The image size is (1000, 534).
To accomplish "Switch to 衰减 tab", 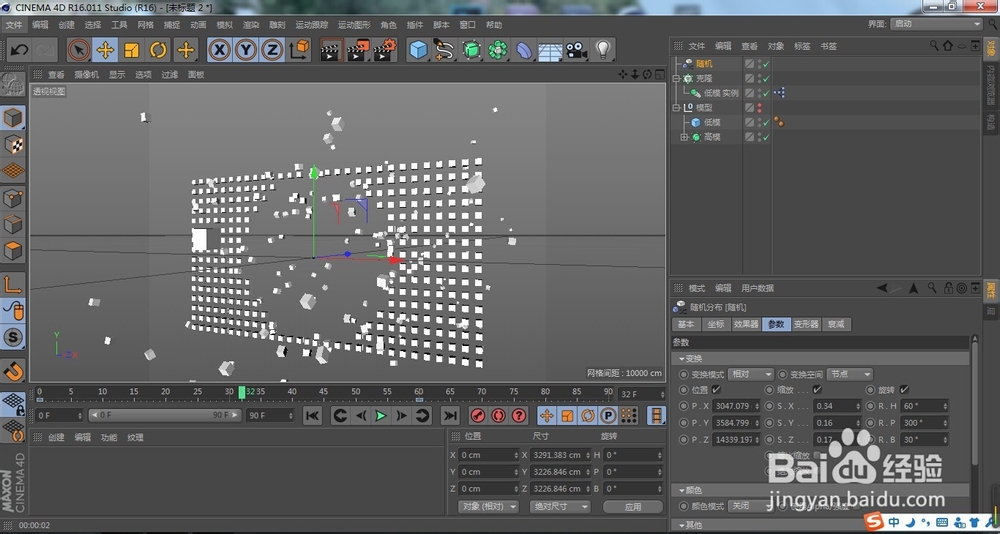I will coord(836,324).
